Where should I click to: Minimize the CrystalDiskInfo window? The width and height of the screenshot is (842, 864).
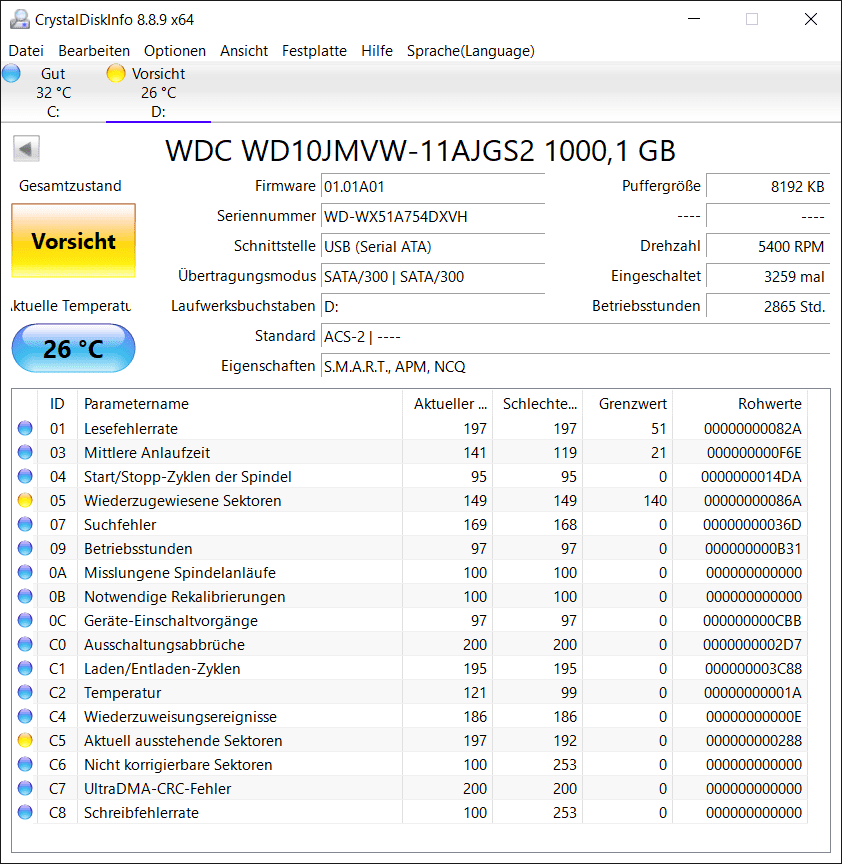(694, 19)
